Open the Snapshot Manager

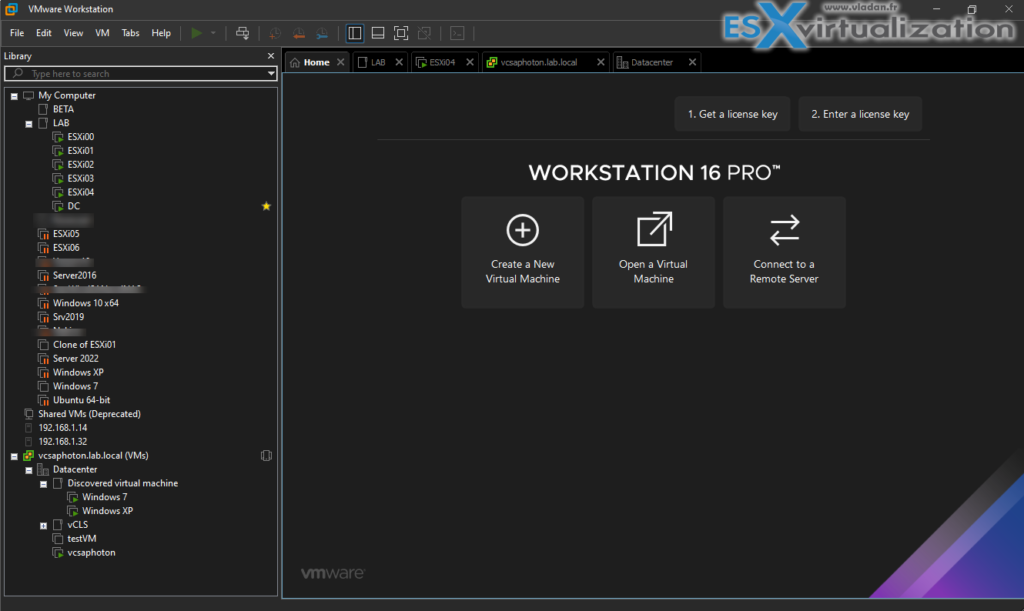(322, 32)
